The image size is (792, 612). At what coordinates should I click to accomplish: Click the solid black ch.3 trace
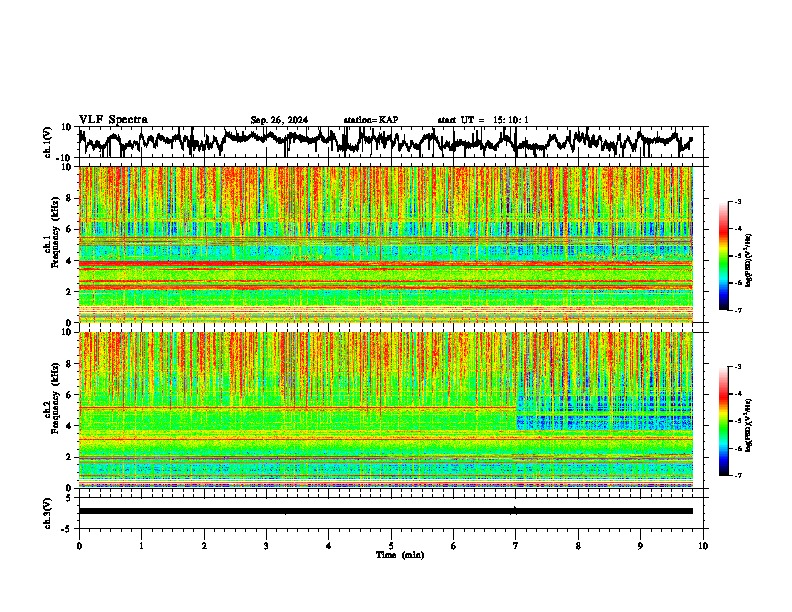pyautogui.click(x=385, y=511)
